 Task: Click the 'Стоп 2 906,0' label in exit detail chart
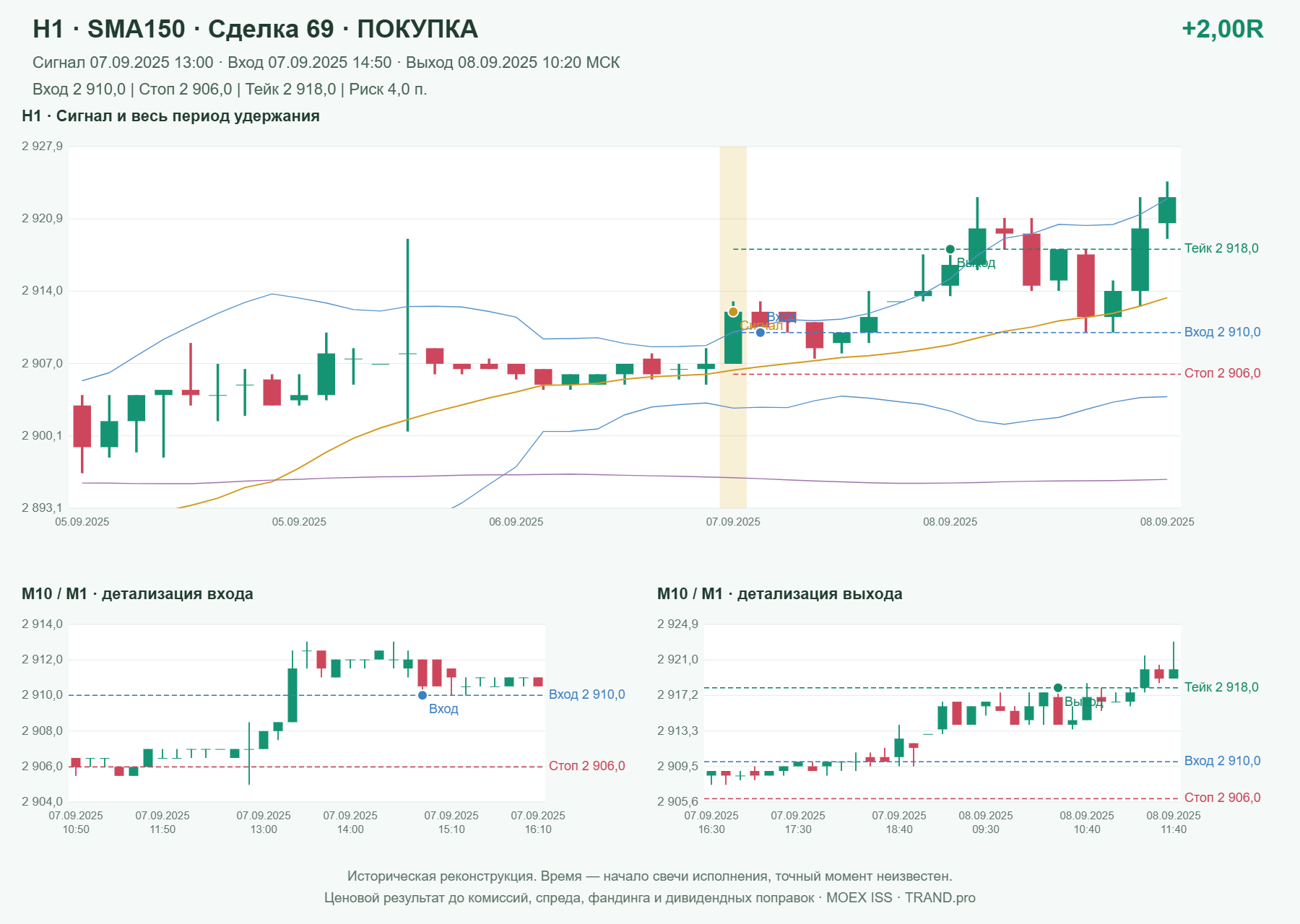(x=1222, y=798)
